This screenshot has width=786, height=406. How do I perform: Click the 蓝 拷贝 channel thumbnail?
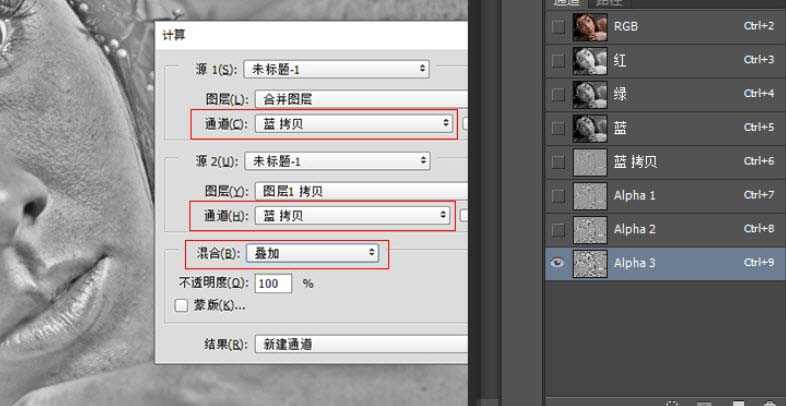[x=590, y=162]
